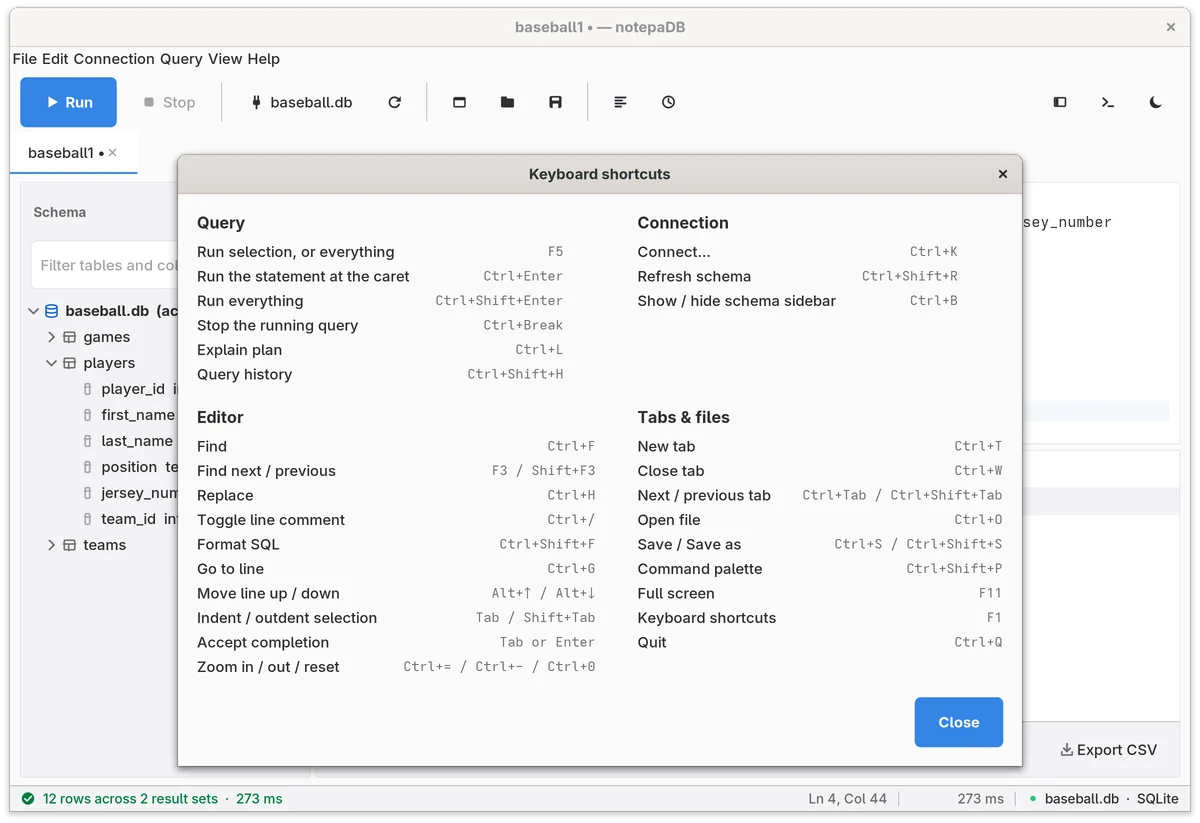Open the terminal prompt toolbar icon
The height and width of the screenshot is (823, 1200).
click(x=1108, y=102)
